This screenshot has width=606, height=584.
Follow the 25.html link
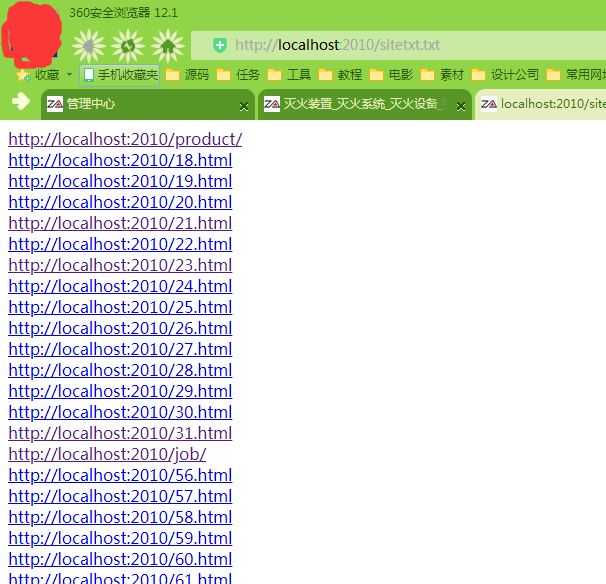(120, 307)
